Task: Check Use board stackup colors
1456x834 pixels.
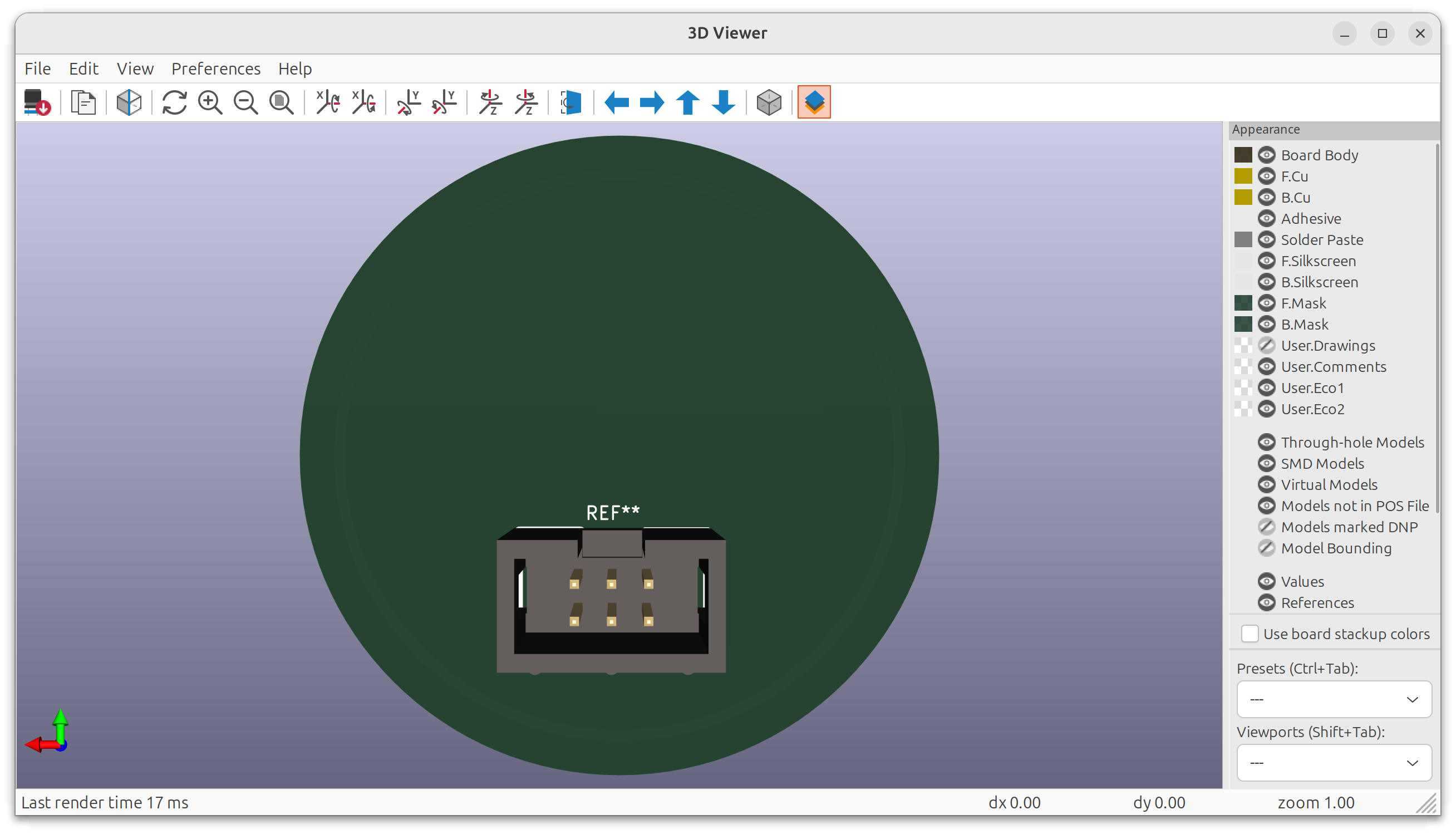Action: coord(1250,634)
